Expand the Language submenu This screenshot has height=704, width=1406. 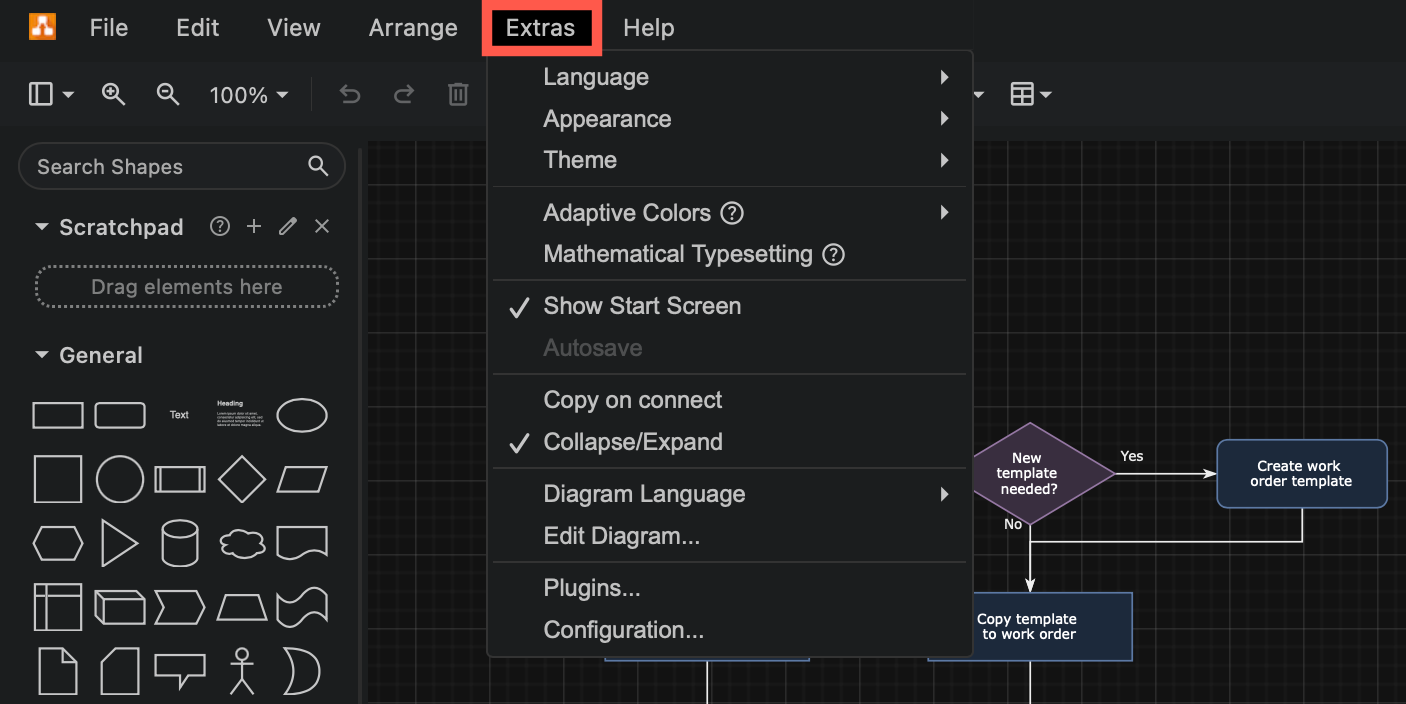[596, 76]
